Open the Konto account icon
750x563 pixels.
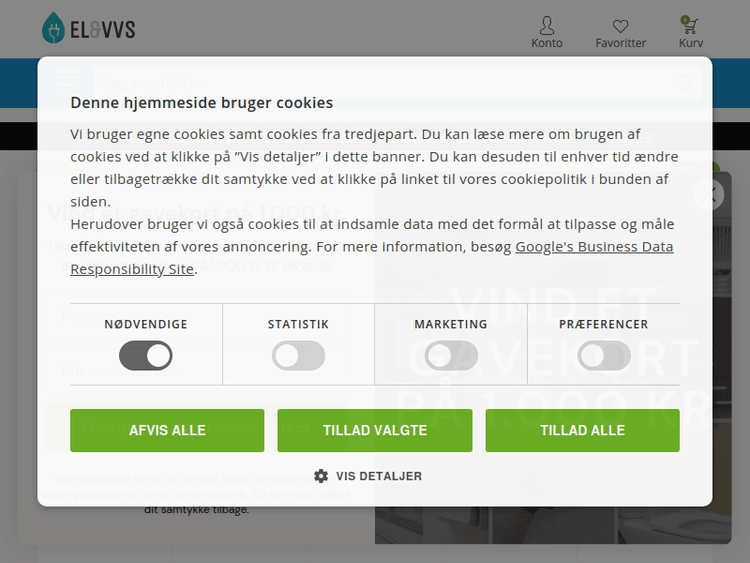click(x=546, y=32)
